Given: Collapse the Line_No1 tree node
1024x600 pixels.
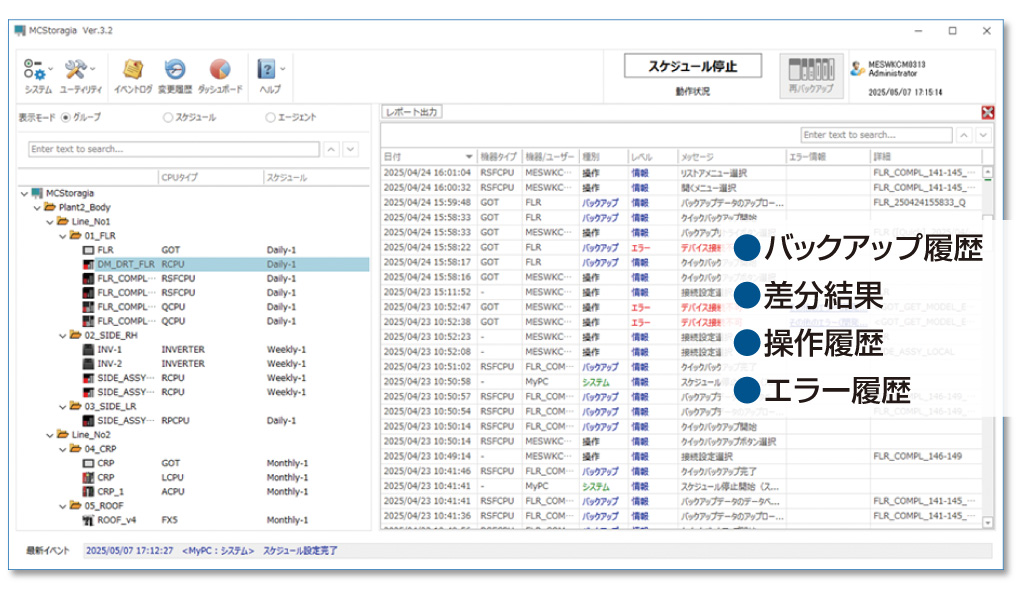Looking at the screenshot, I should click(x=50, y=221).
